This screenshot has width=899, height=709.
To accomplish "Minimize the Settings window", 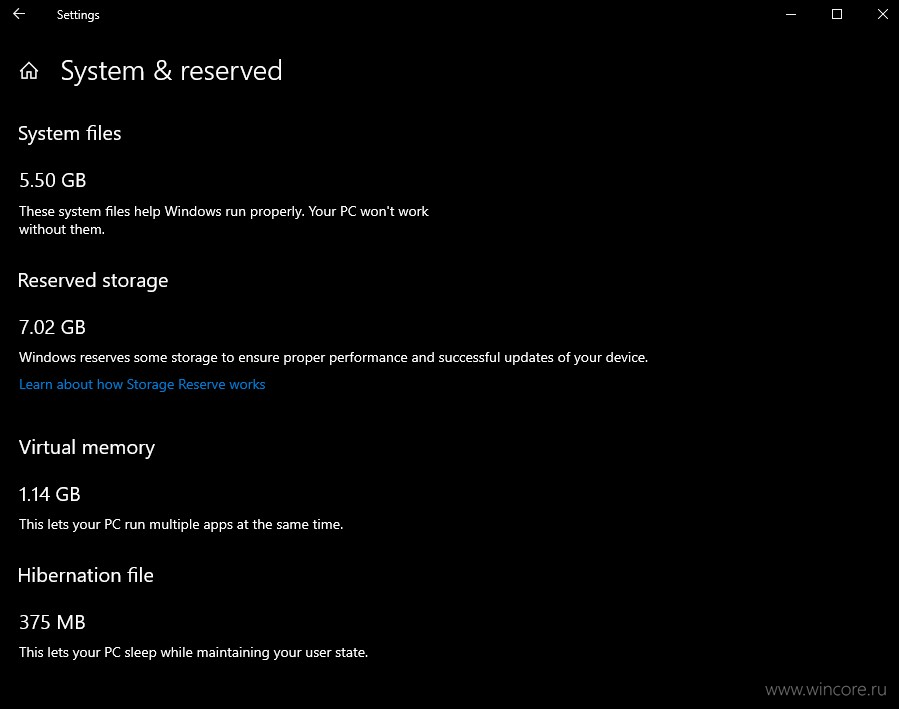I will point(791,14).
